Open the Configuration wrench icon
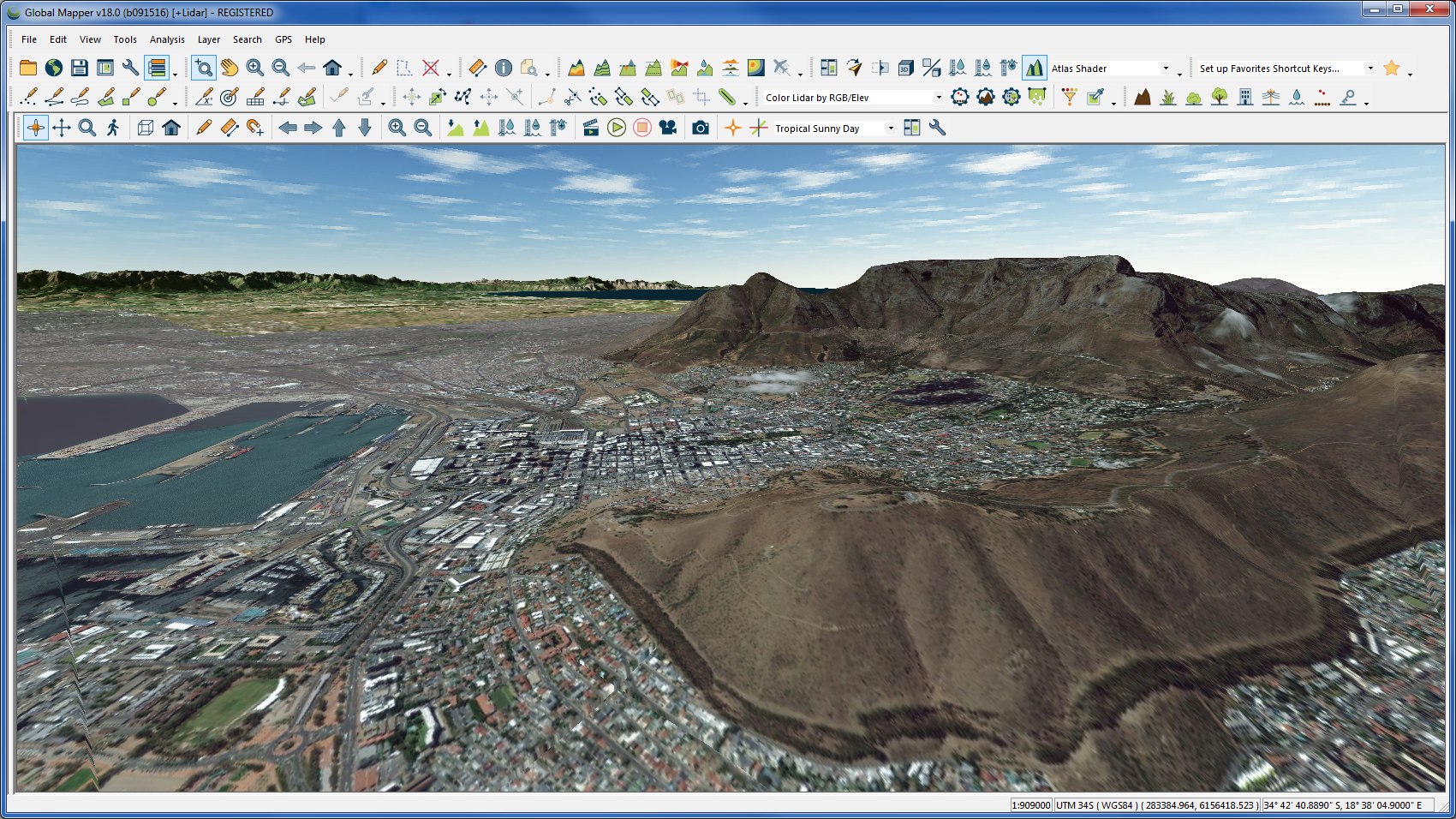1456x819 pixels. [130, 68]
